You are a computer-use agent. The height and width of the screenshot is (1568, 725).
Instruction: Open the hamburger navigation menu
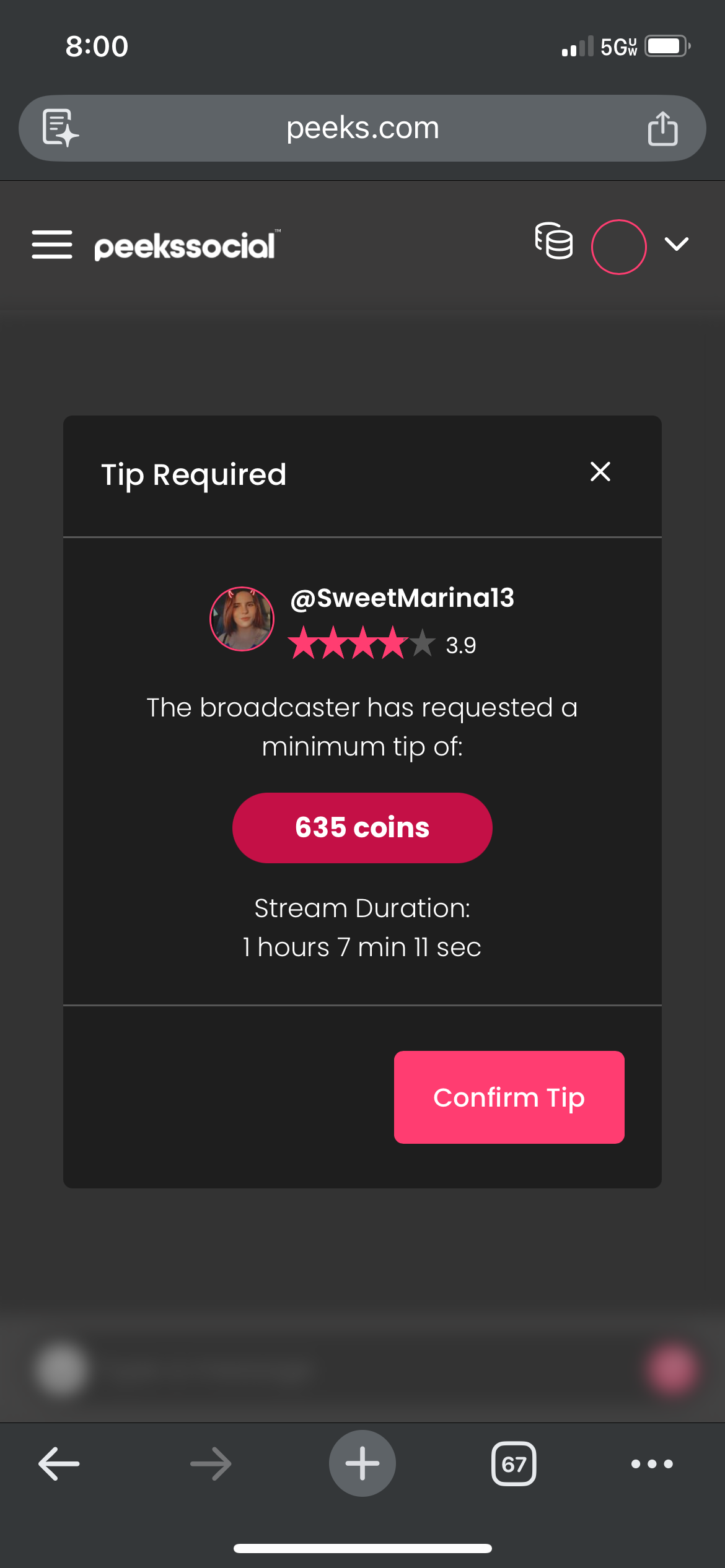point(52,245)
